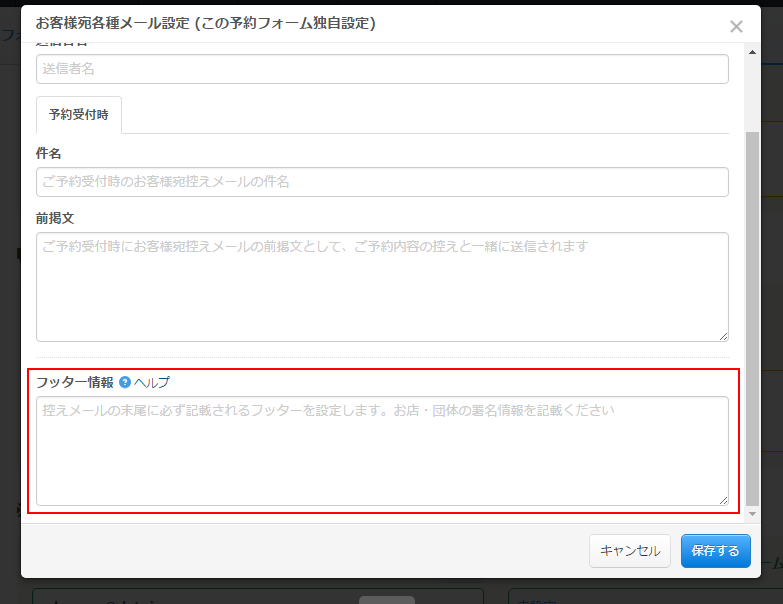Switch to the 予約受付時 tab
This screenshot has width=783, height=604.
78,115
